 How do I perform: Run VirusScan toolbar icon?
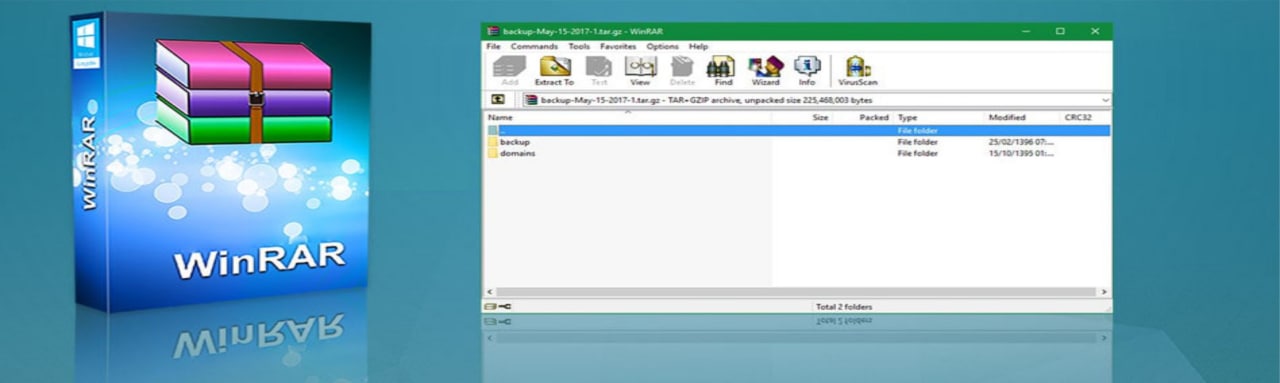click(x=858, y=70)
